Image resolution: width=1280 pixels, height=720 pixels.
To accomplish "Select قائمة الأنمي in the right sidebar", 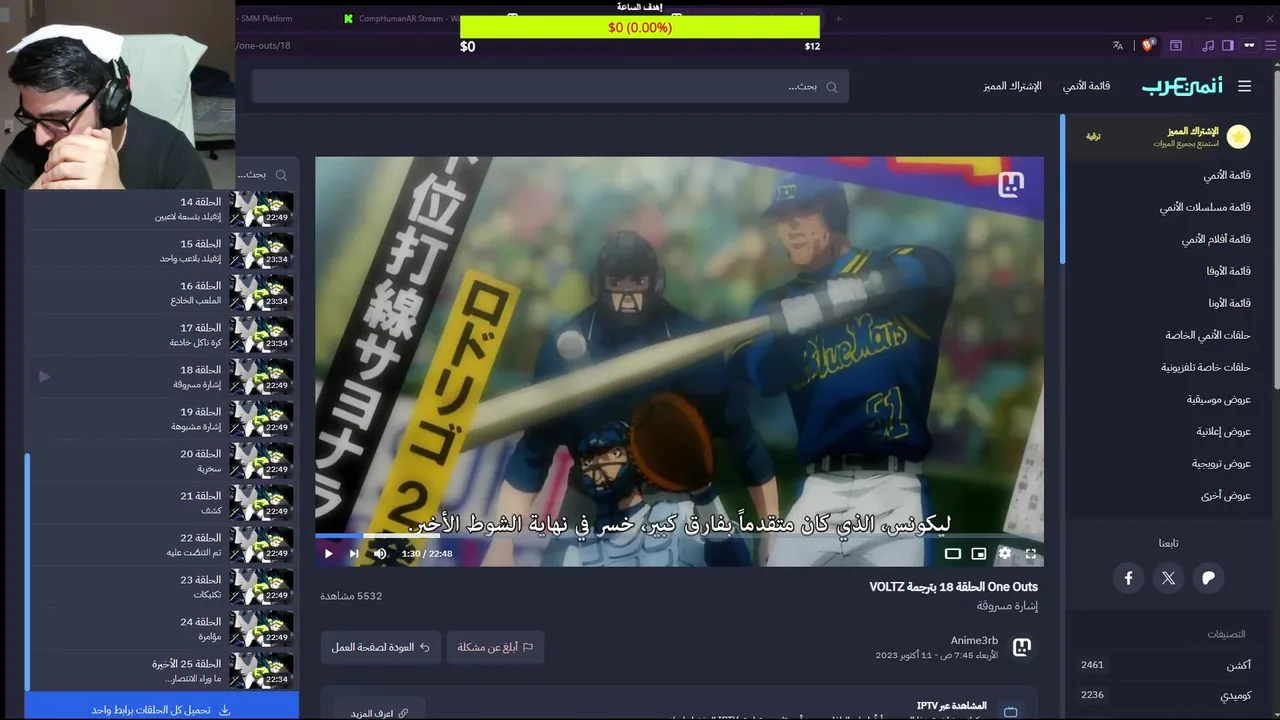I will 1227,175.
